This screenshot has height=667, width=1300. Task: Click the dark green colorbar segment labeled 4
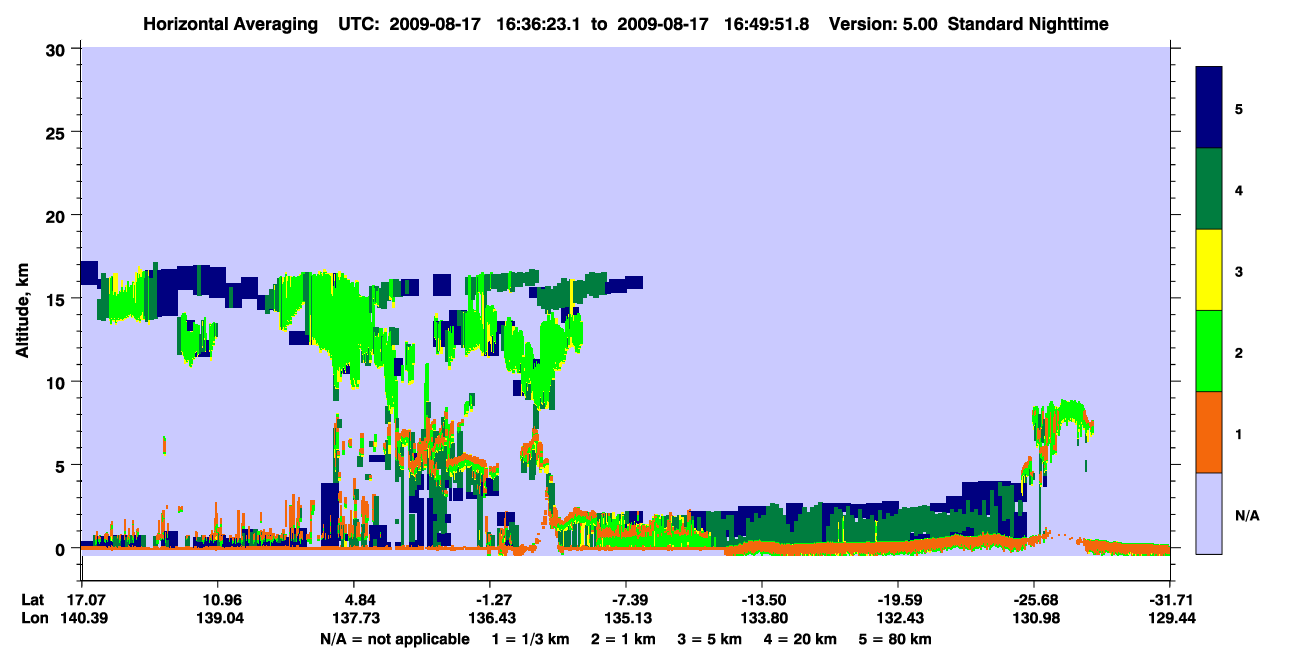1209,189
